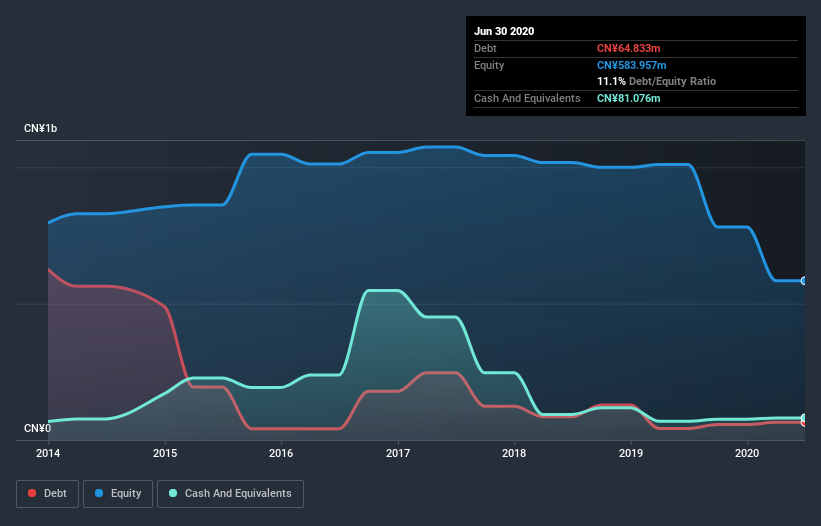The image size is (821, 526).
Task: Click the blue Equity legend dot
Action: point(99,493)
